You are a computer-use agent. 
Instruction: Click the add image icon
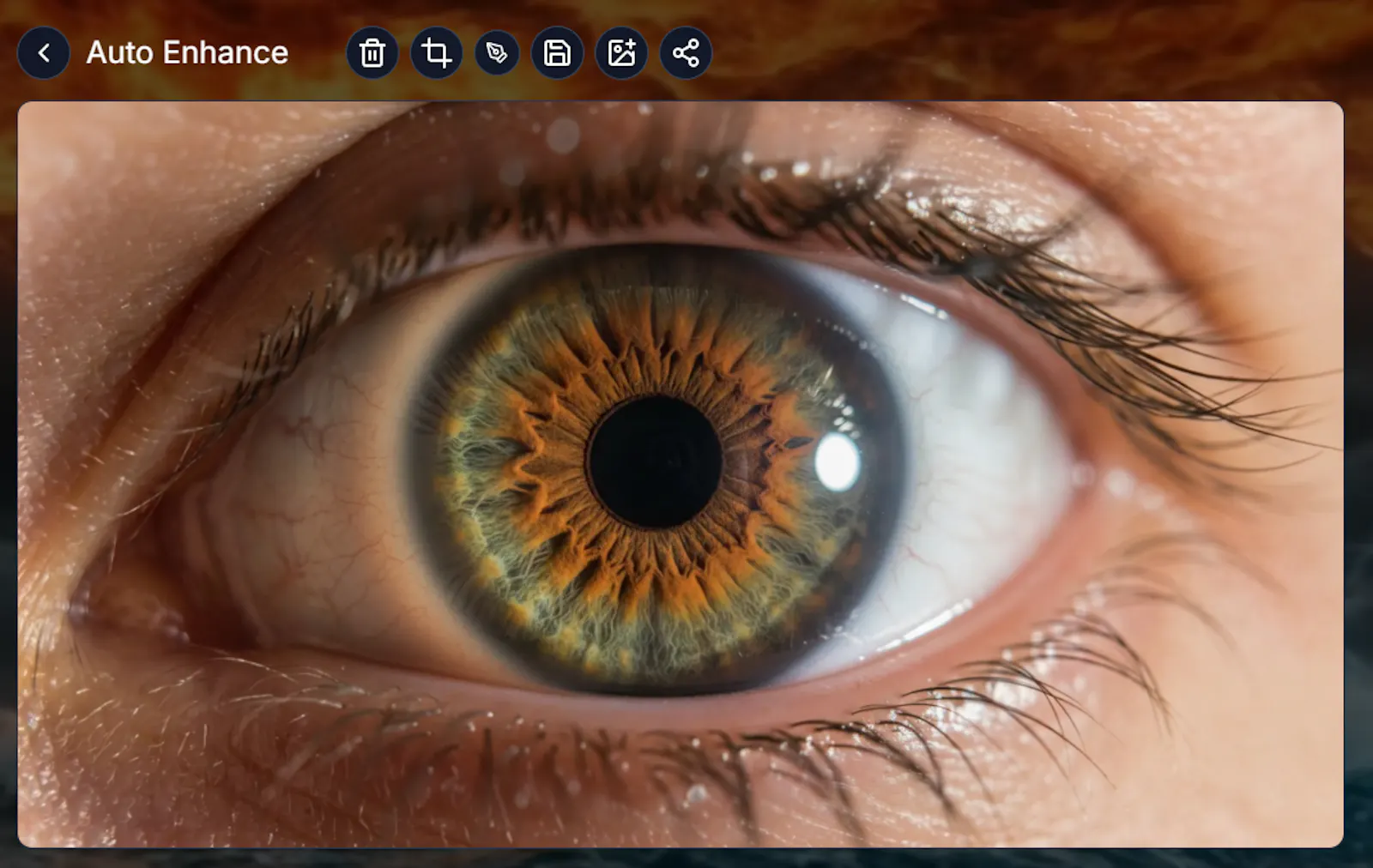point(622,53)
